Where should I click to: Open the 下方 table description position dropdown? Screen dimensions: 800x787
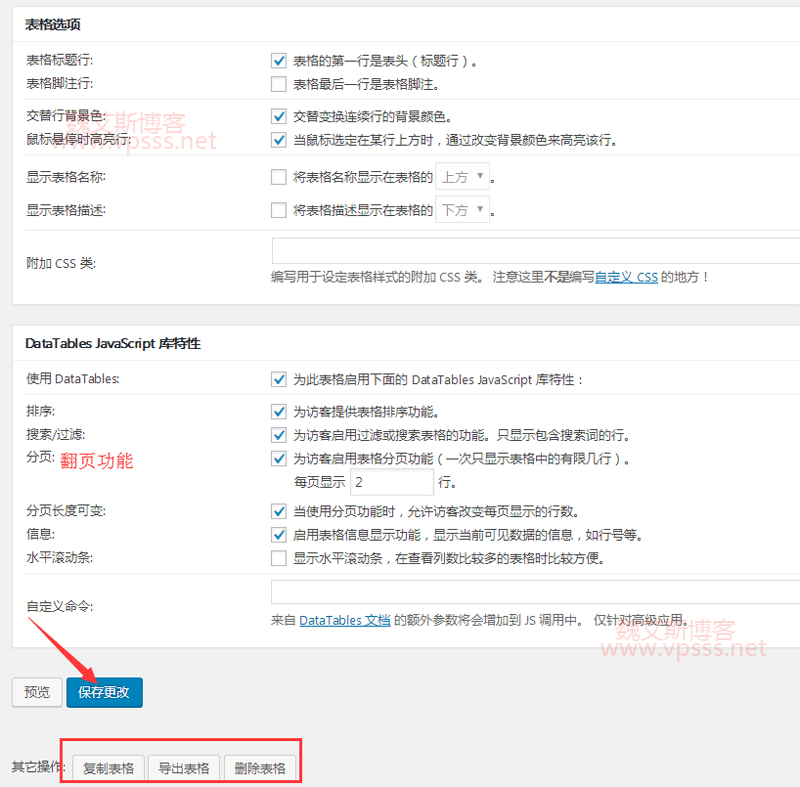(462, 210)
